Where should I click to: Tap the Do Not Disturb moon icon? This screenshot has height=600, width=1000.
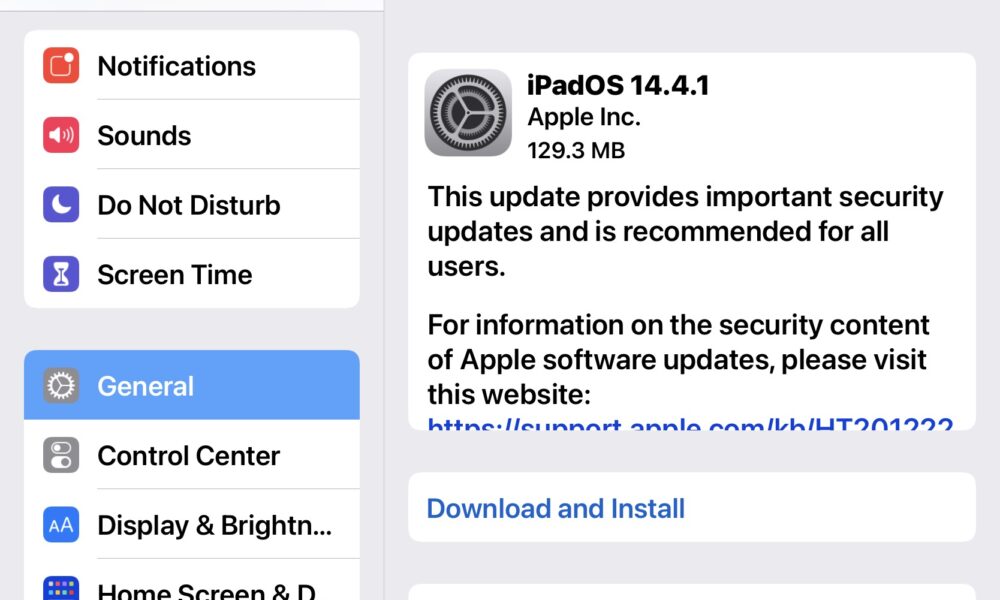tap(61, 204)
